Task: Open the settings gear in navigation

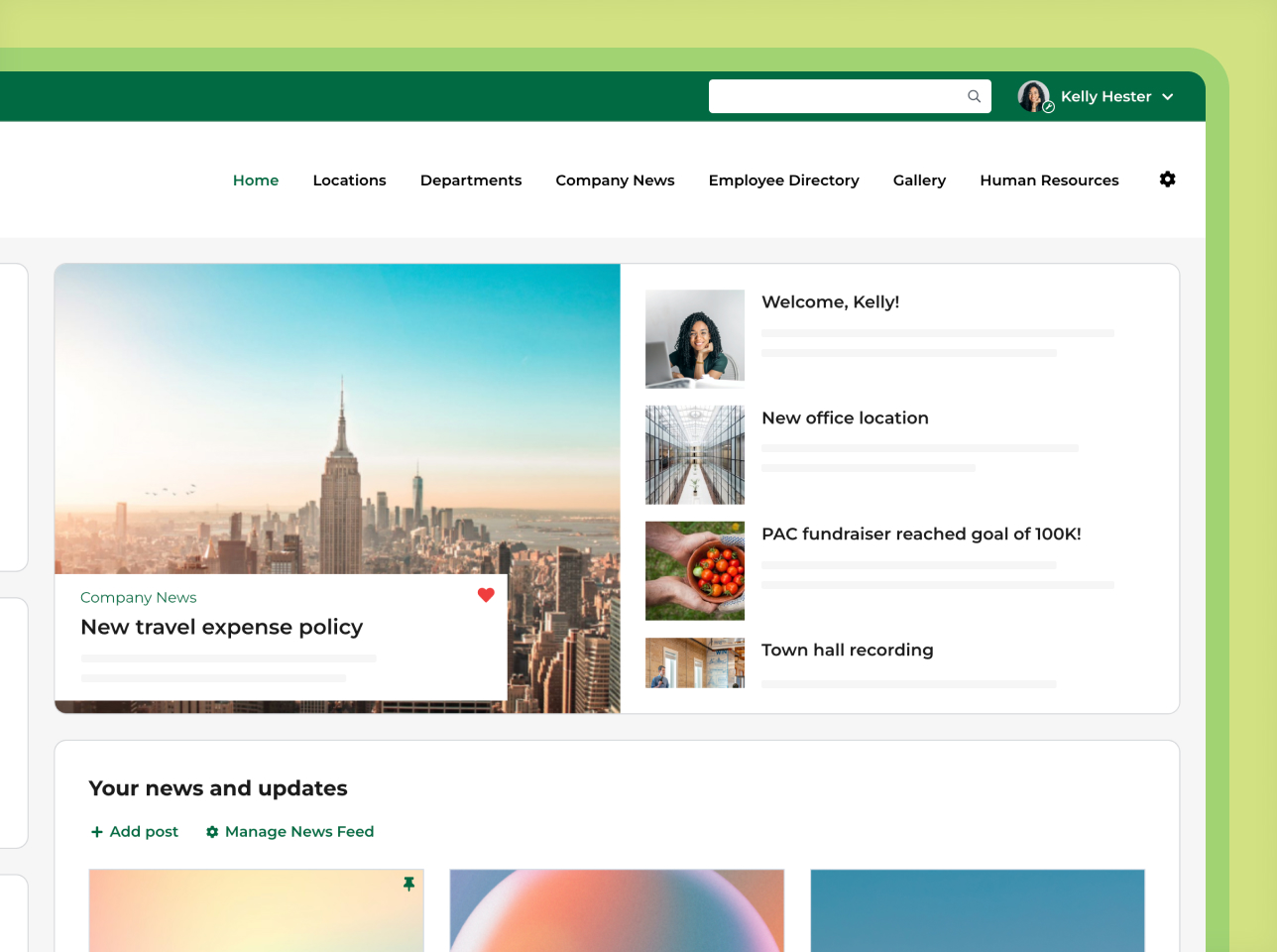Action: click(1167, 179)
